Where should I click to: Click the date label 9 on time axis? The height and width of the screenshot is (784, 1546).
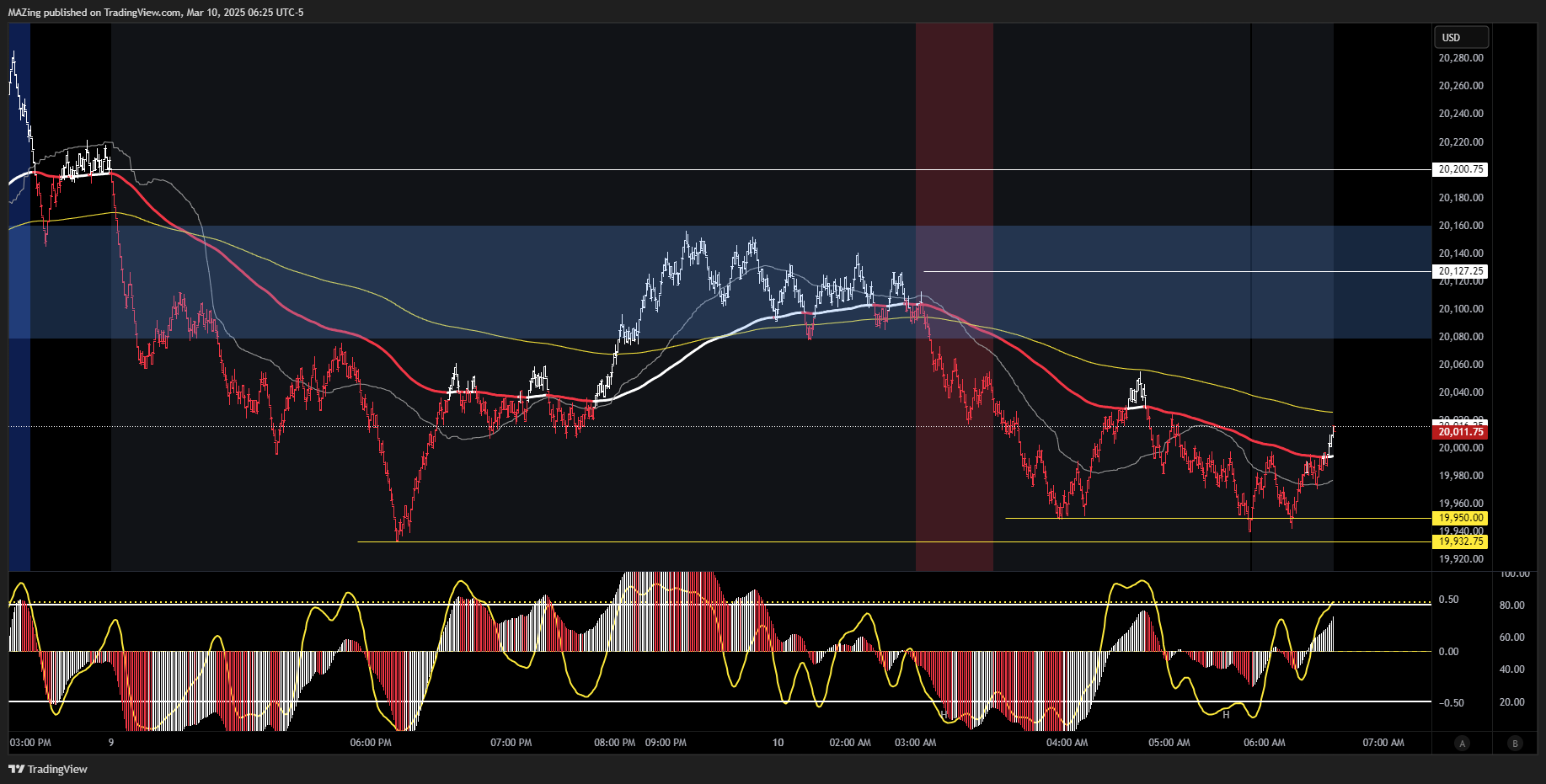tap(111, 743)
